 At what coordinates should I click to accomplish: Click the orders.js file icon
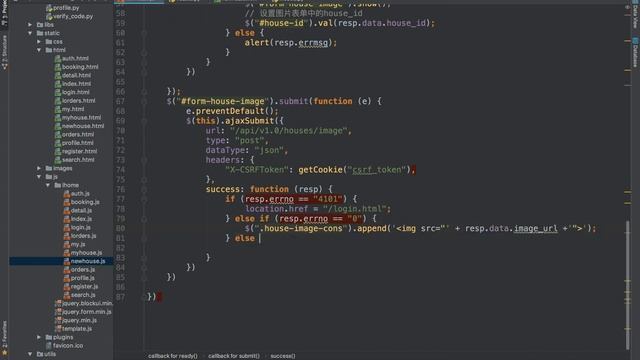pos(67,269)
